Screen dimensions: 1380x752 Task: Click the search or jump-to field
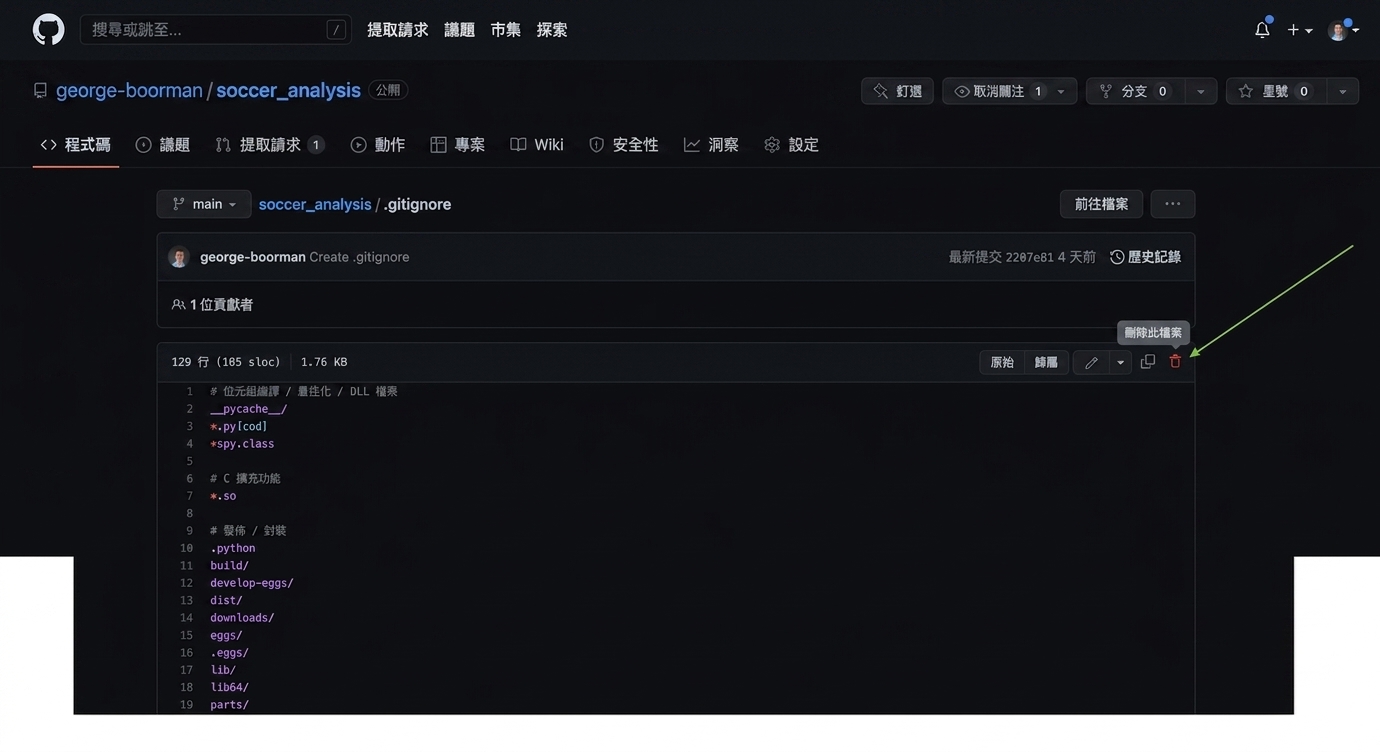(x=215, y=30)
